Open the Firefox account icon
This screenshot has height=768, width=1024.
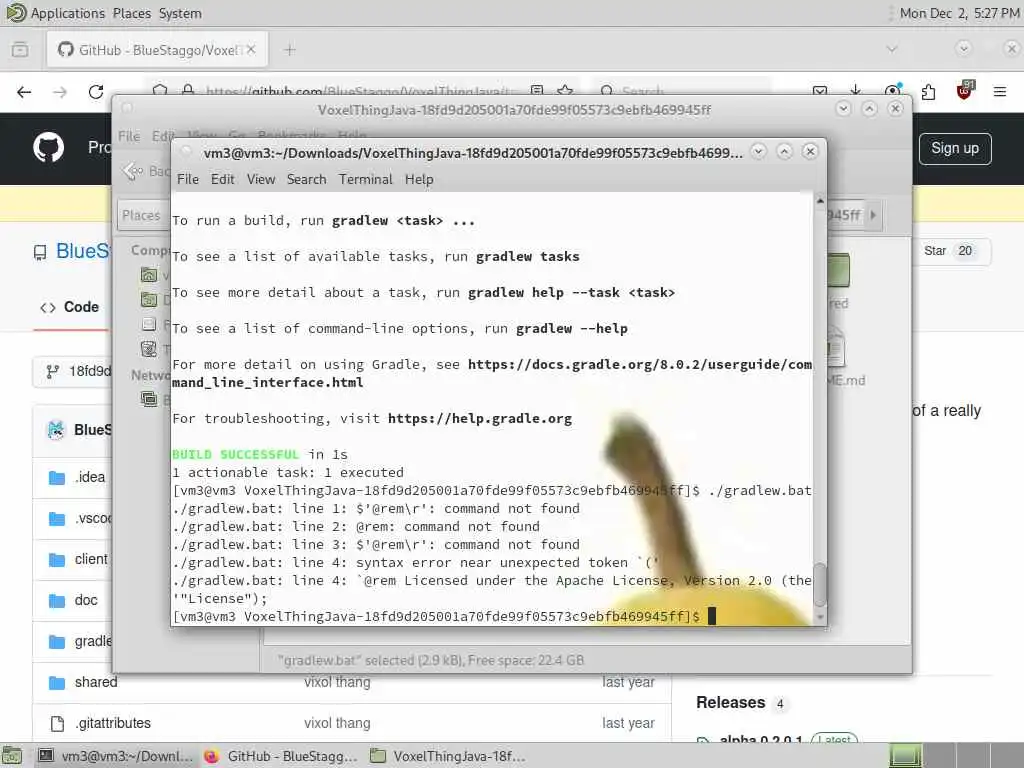[892, 91]
